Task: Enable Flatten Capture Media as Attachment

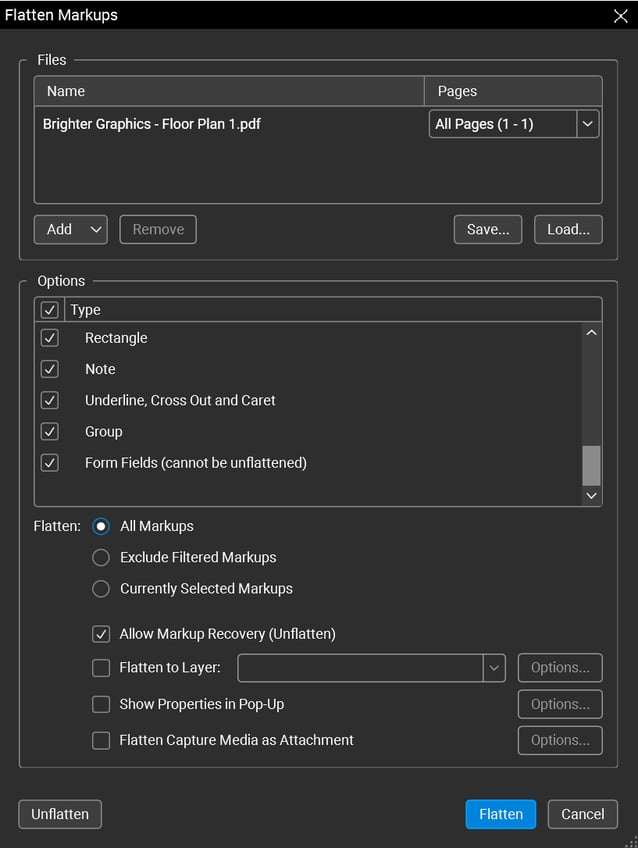Action: (100, 740)
